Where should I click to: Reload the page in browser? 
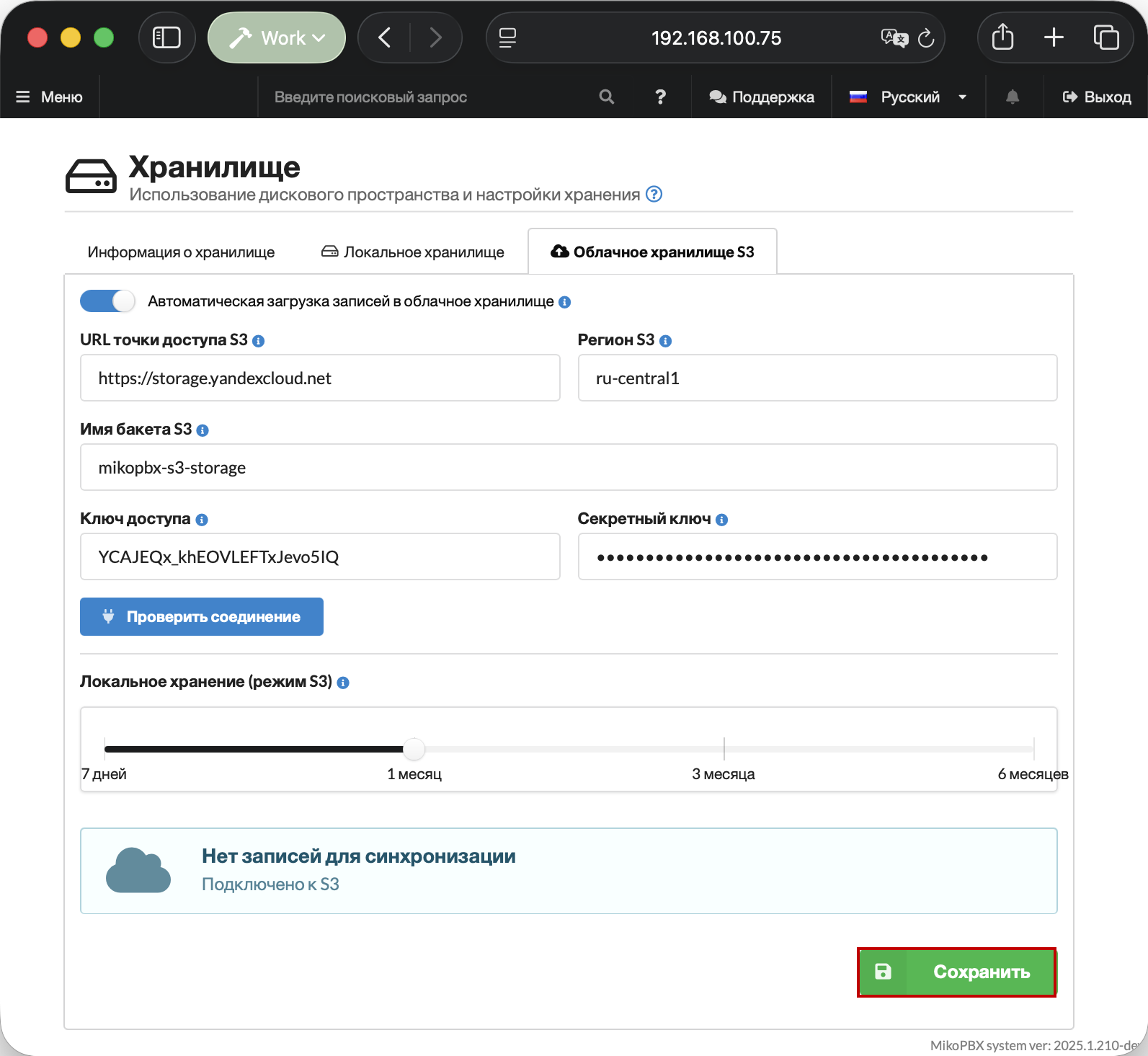[926, 38]
